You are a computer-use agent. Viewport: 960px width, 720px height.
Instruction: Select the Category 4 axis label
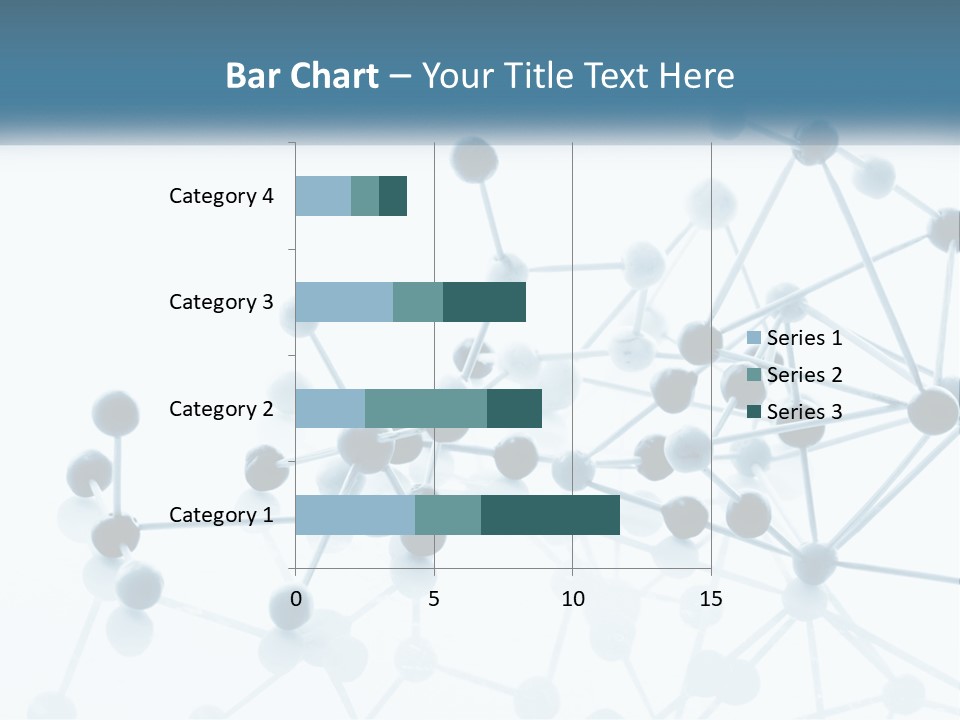coord(221,196)
